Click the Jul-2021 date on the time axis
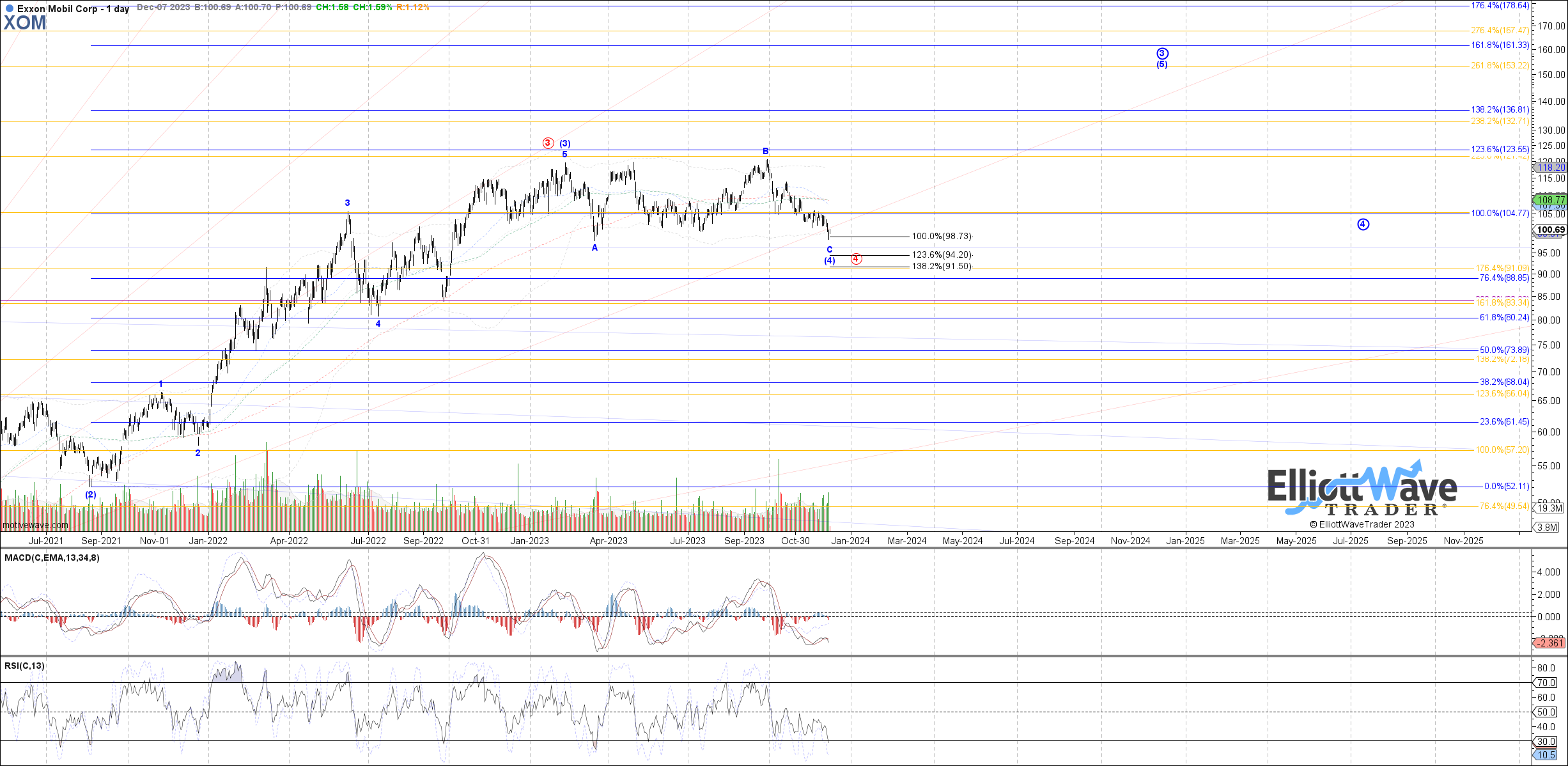Viewport: 1568px width, 766px height. [45, 541]
